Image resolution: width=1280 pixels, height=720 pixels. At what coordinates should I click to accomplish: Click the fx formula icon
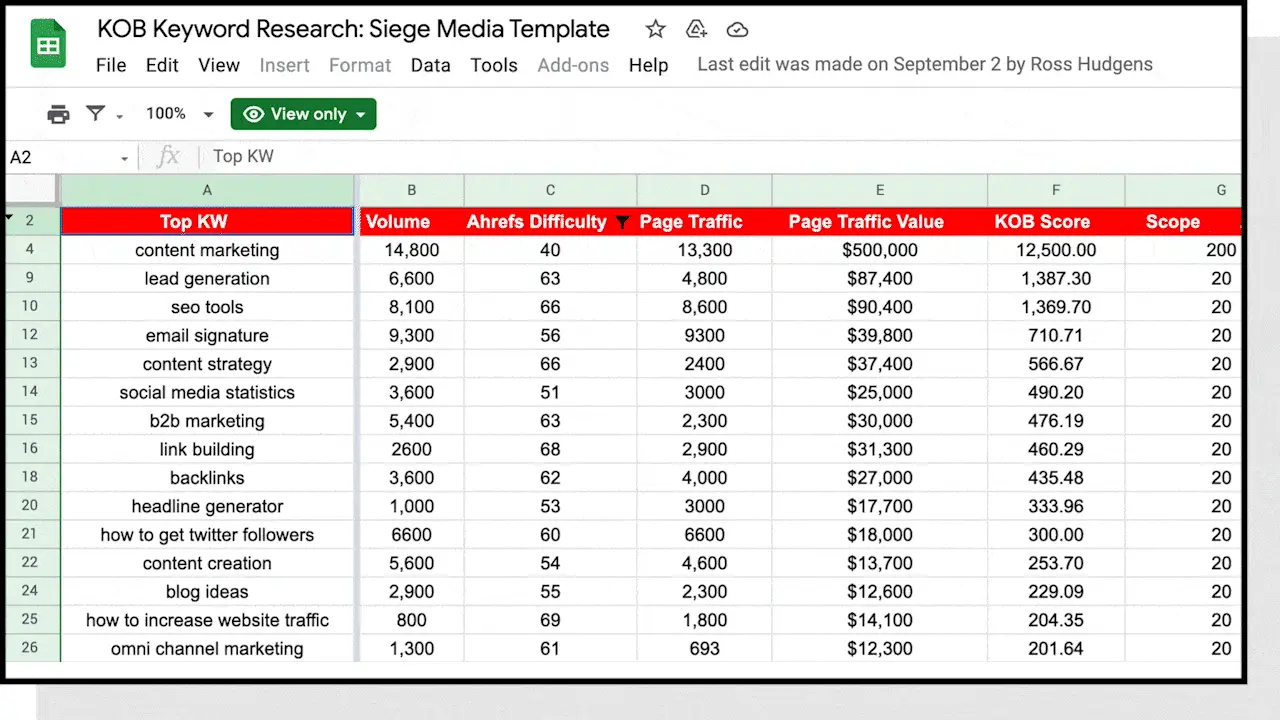coord(169,156)
